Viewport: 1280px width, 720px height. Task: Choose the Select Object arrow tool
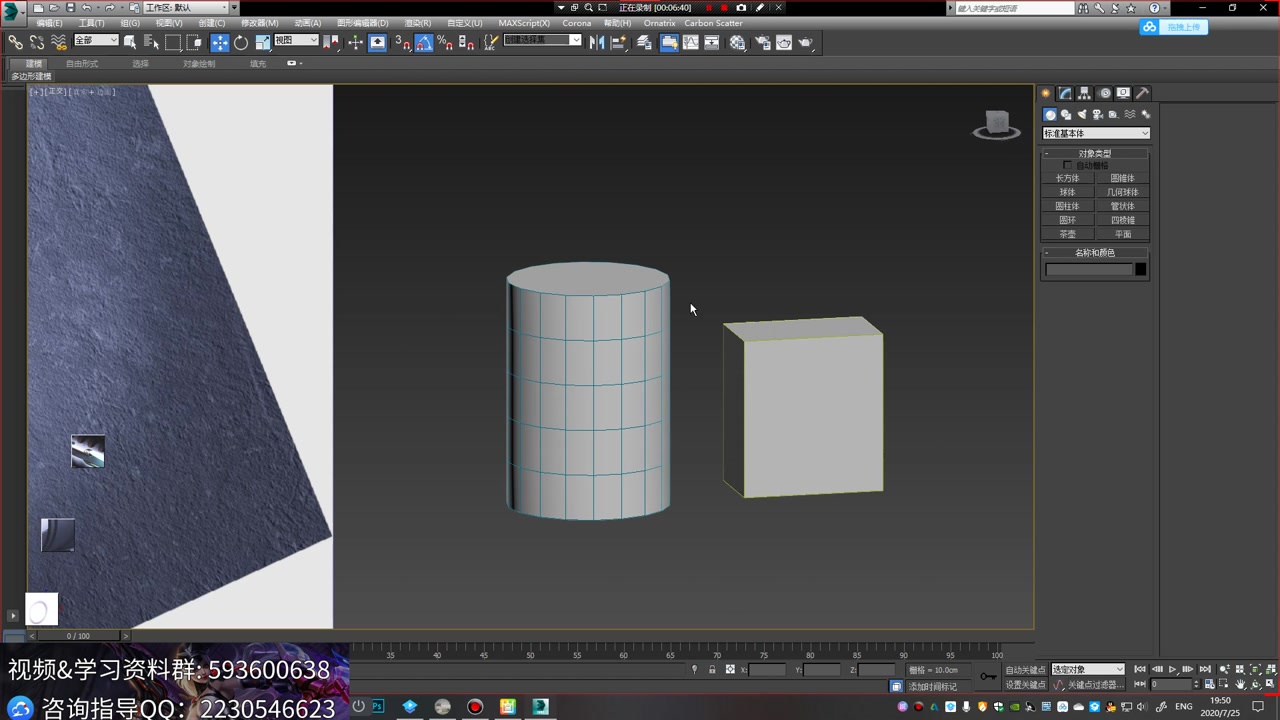[x=130, y=42]
